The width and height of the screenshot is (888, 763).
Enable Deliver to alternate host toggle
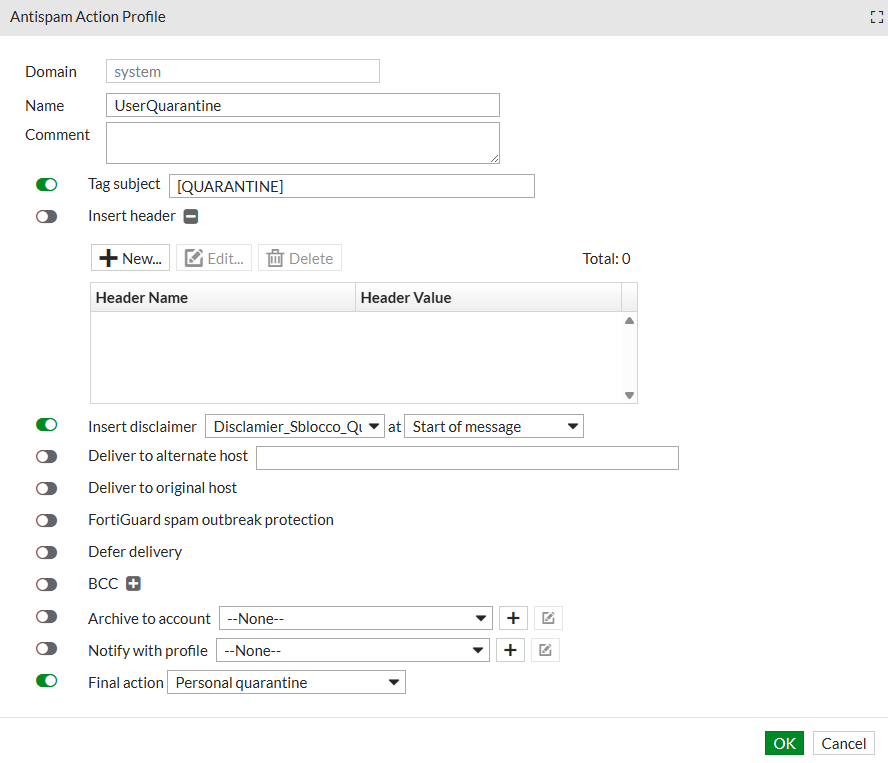click(x=46, y=457)
